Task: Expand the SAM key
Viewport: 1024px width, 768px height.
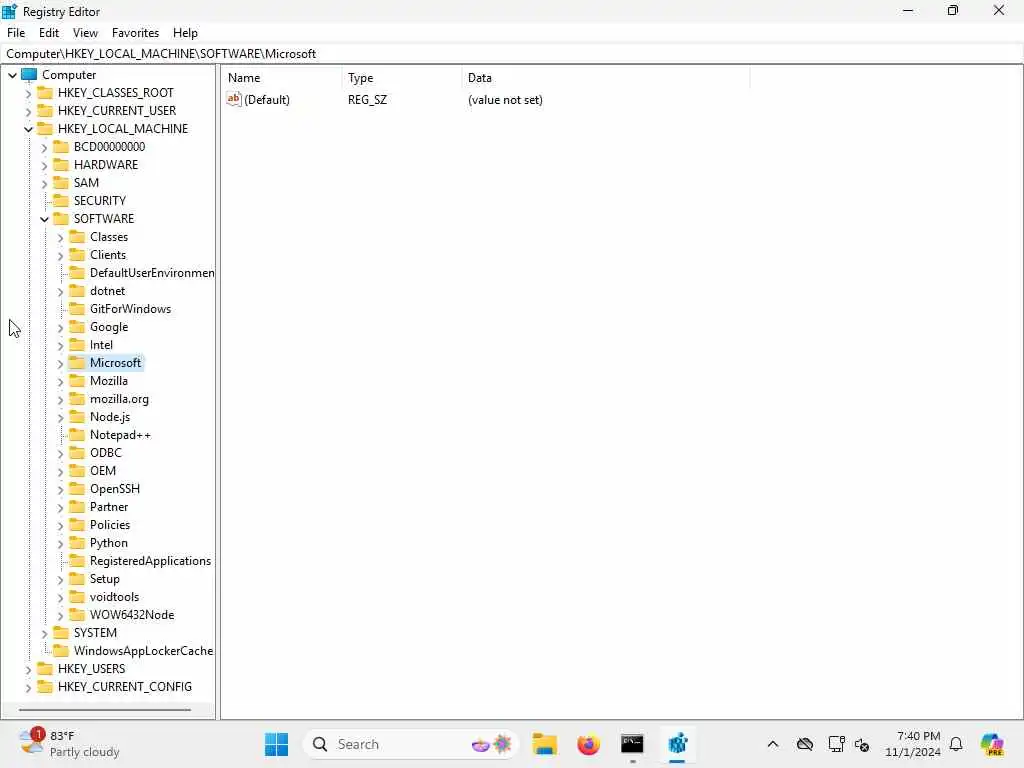Action: coord(44,184)
